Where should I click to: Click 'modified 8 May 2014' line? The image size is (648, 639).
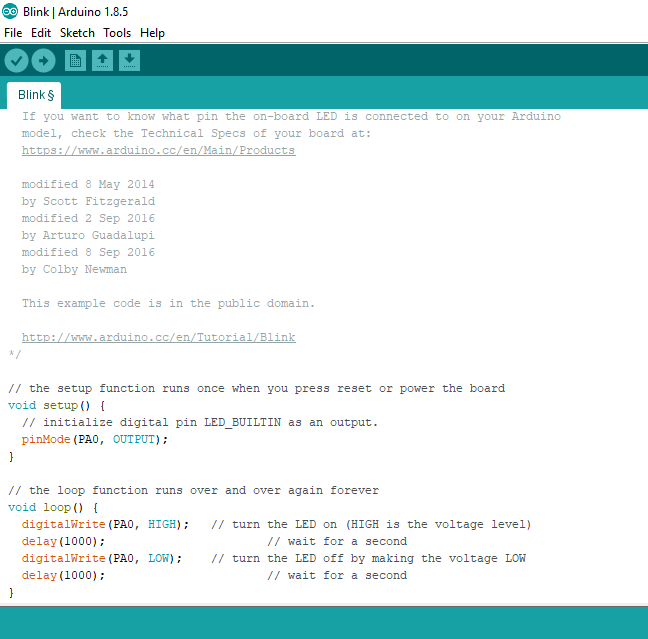88,184
